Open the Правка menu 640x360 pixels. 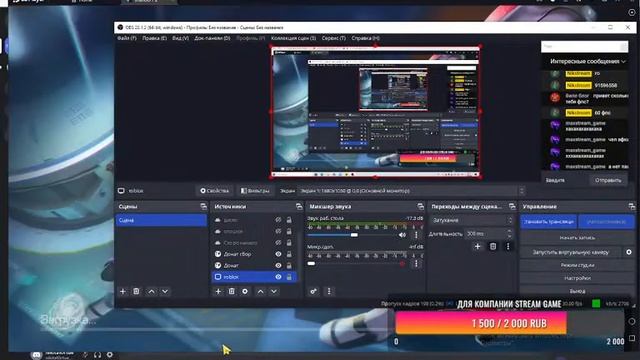[x=154, y=38]
